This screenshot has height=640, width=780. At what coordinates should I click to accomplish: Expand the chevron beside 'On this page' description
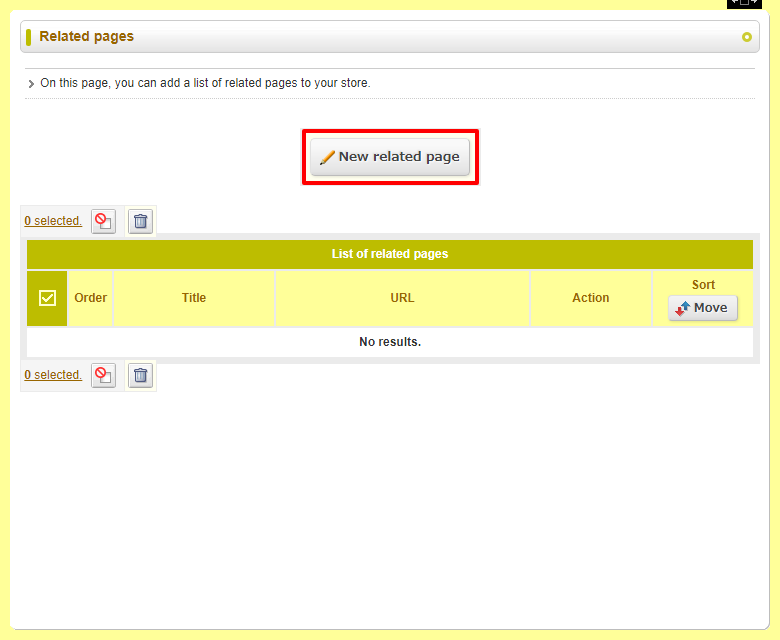[x=31, y=84]
